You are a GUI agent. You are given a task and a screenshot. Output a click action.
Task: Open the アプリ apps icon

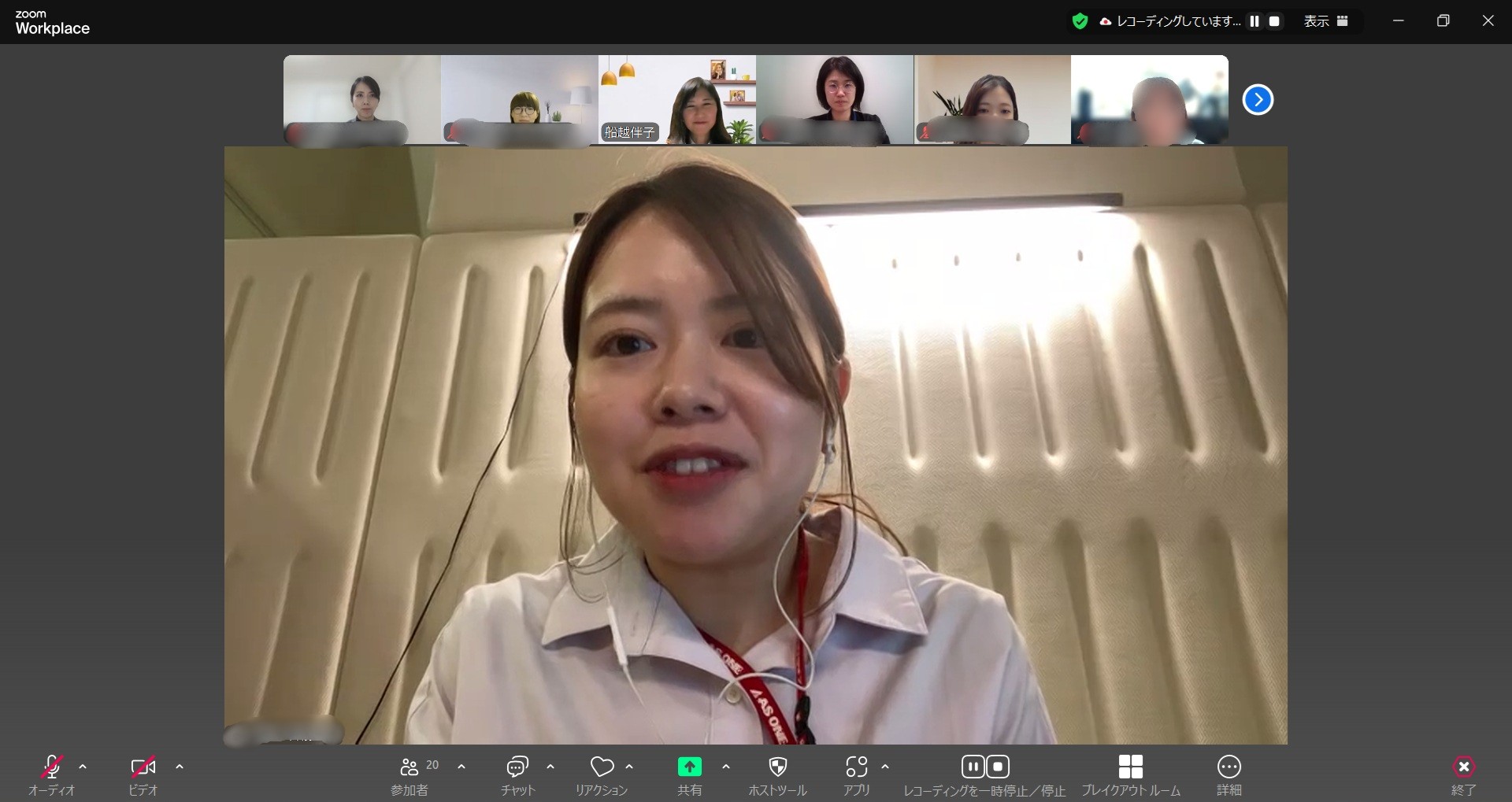pos(856,767)
